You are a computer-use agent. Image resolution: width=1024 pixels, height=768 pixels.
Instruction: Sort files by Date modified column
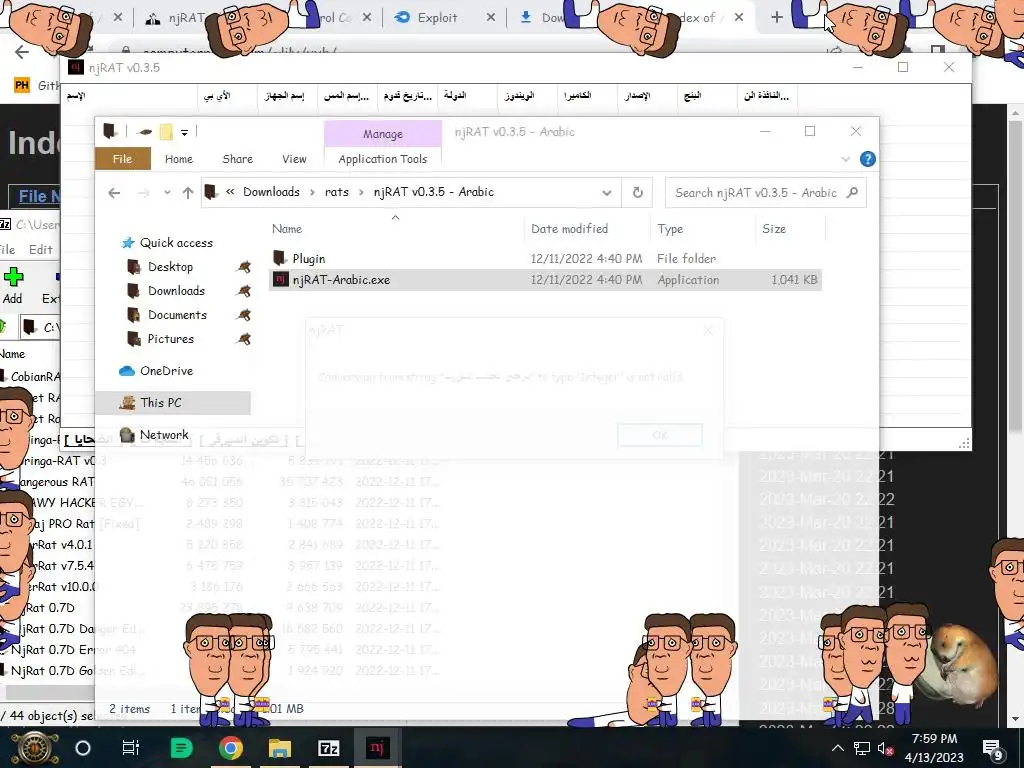[569, 229]
